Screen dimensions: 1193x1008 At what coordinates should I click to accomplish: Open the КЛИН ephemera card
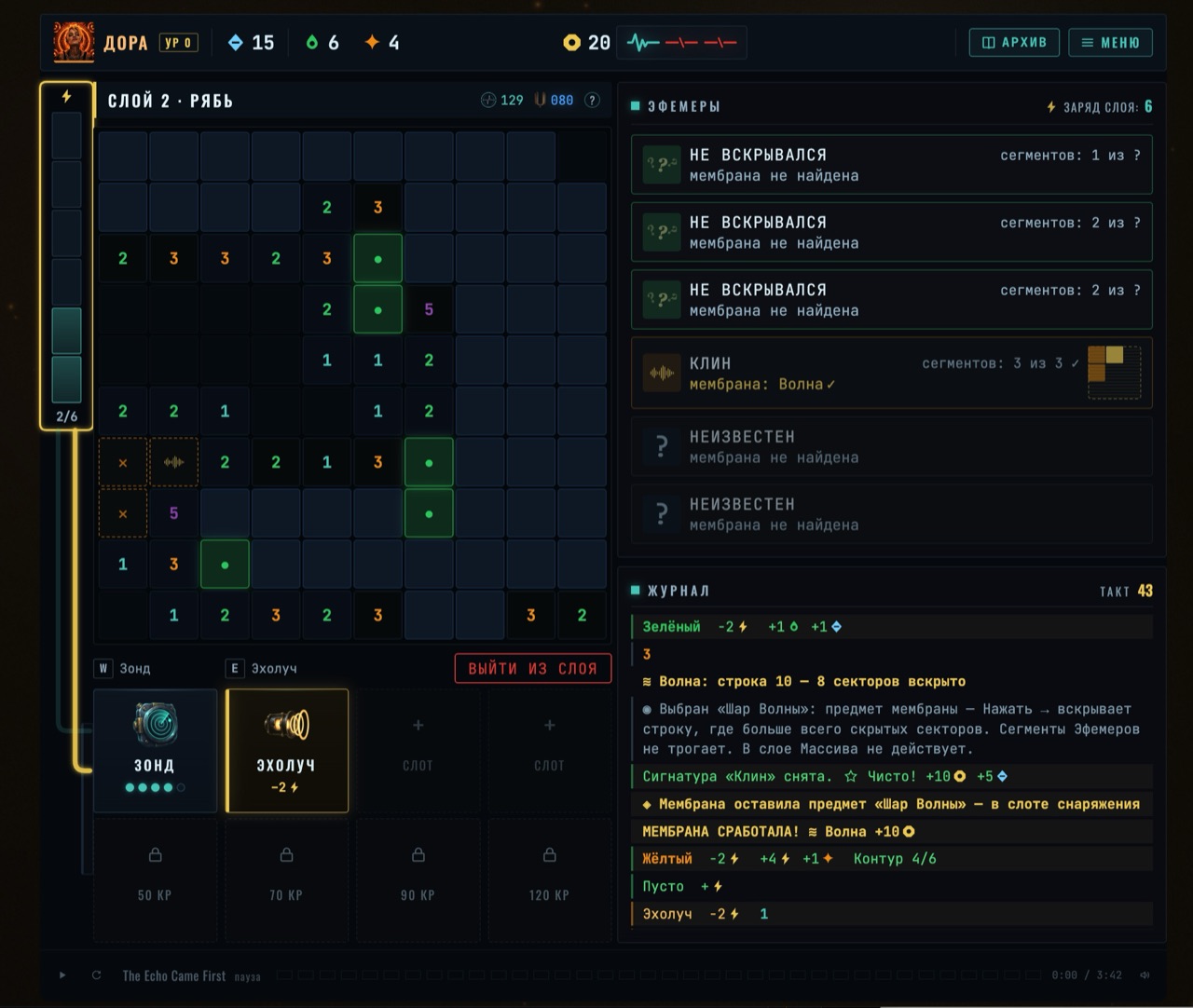pos(892,374)
